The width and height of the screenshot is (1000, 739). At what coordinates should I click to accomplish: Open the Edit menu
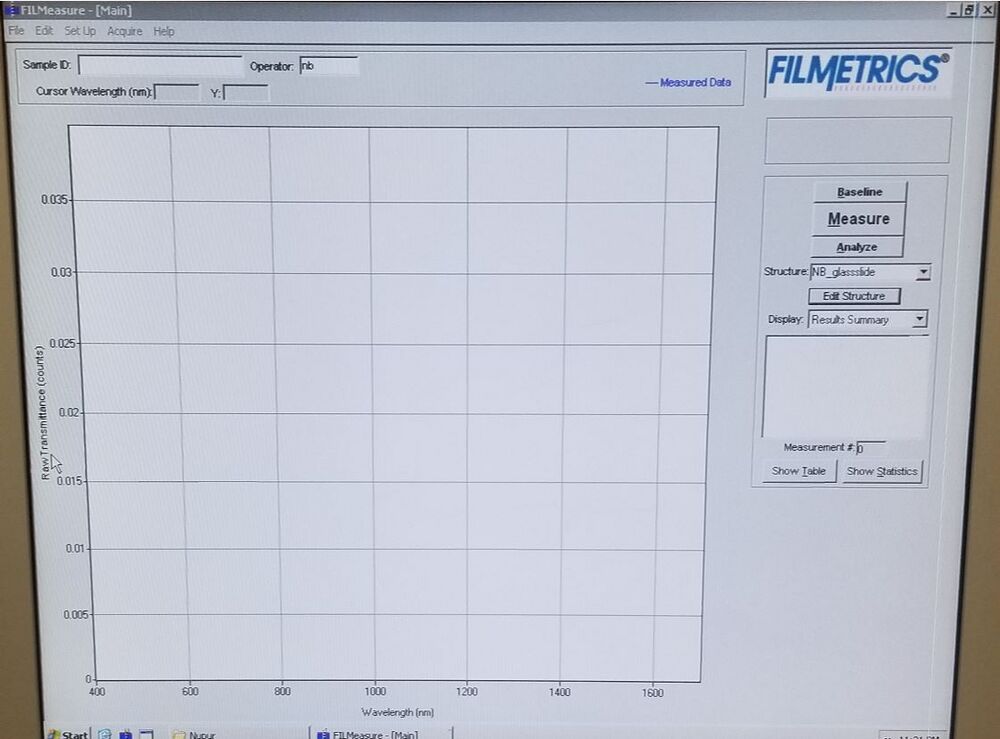pyautogui.click(x=43, y=31)
